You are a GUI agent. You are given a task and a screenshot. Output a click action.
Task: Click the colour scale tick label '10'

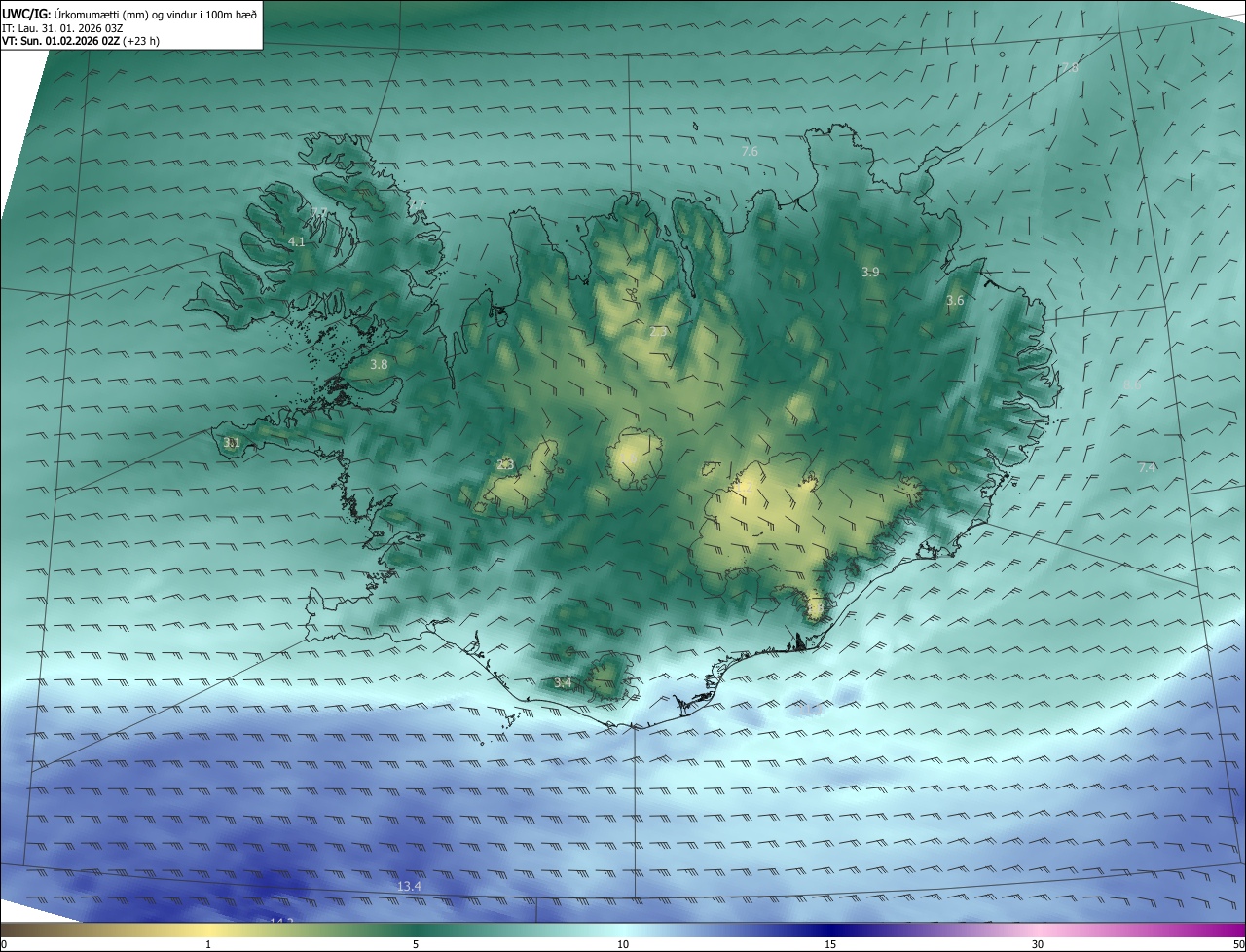coord(623,944)
